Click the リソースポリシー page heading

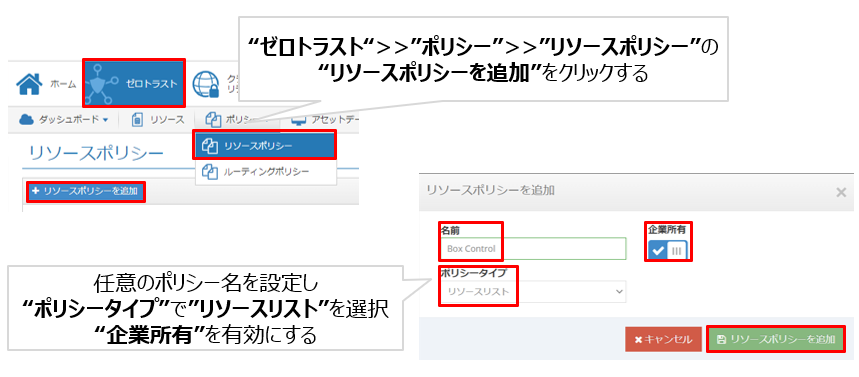click(x=96, y=153)
